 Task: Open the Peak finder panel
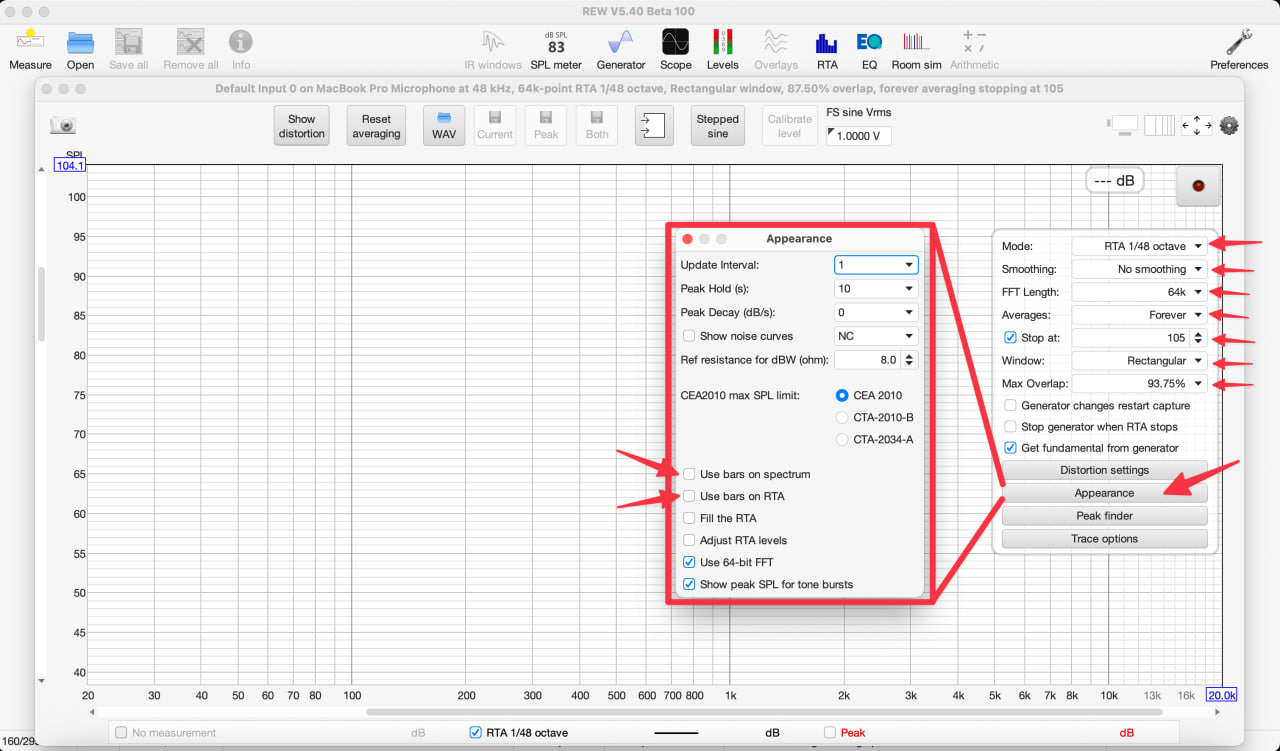pos(1104,516)
